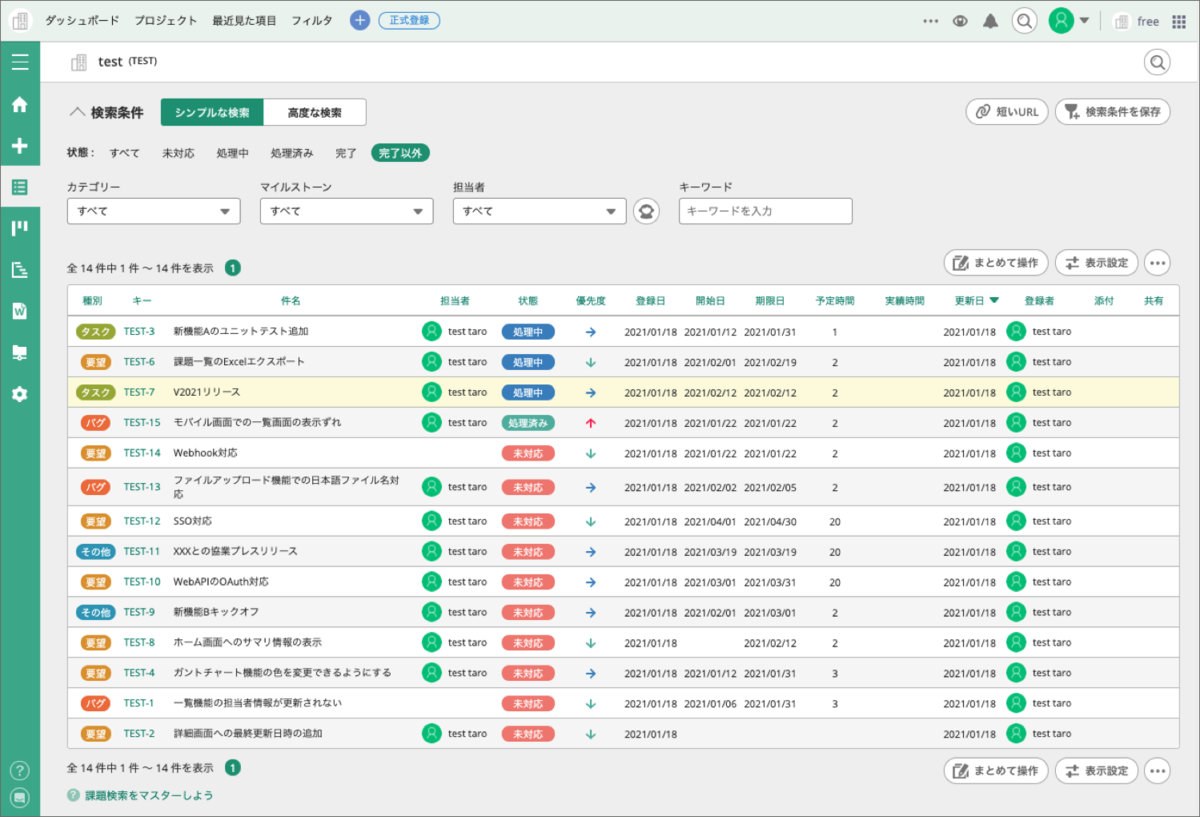Viewport: 1200px width, 817px height.
Task: Click the キーワード input field
Action: 765,211
